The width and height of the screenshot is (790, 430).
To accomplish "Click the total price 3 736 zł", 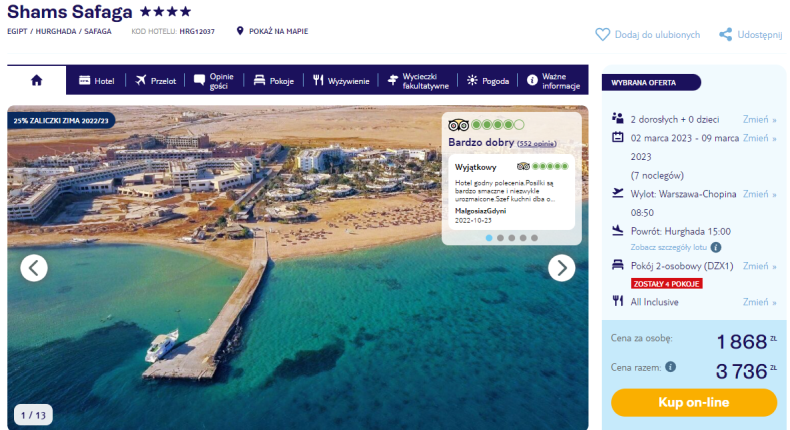I will pos(746,372).
